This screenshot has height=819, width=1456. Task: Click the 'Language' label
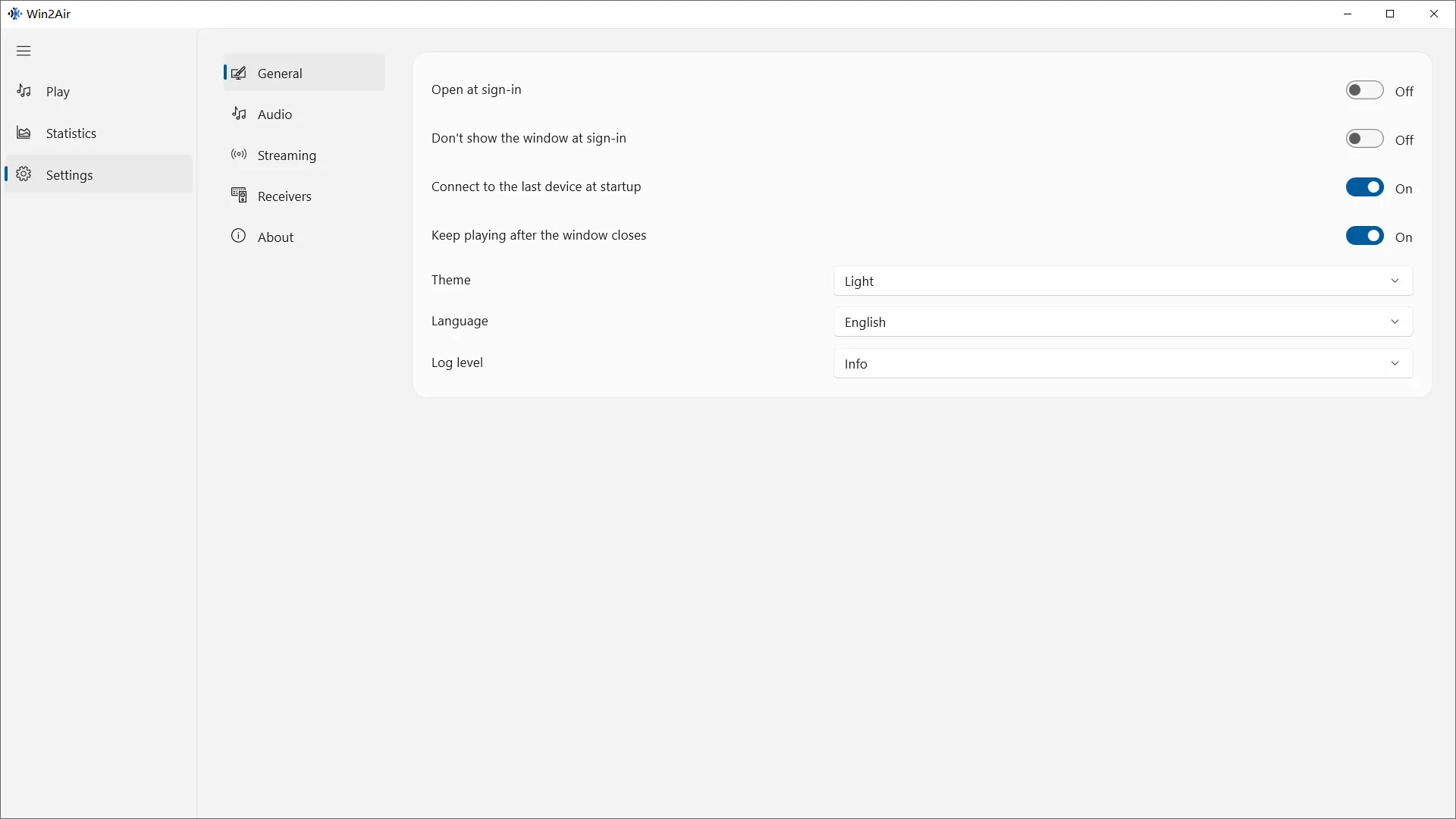[460, 321]
